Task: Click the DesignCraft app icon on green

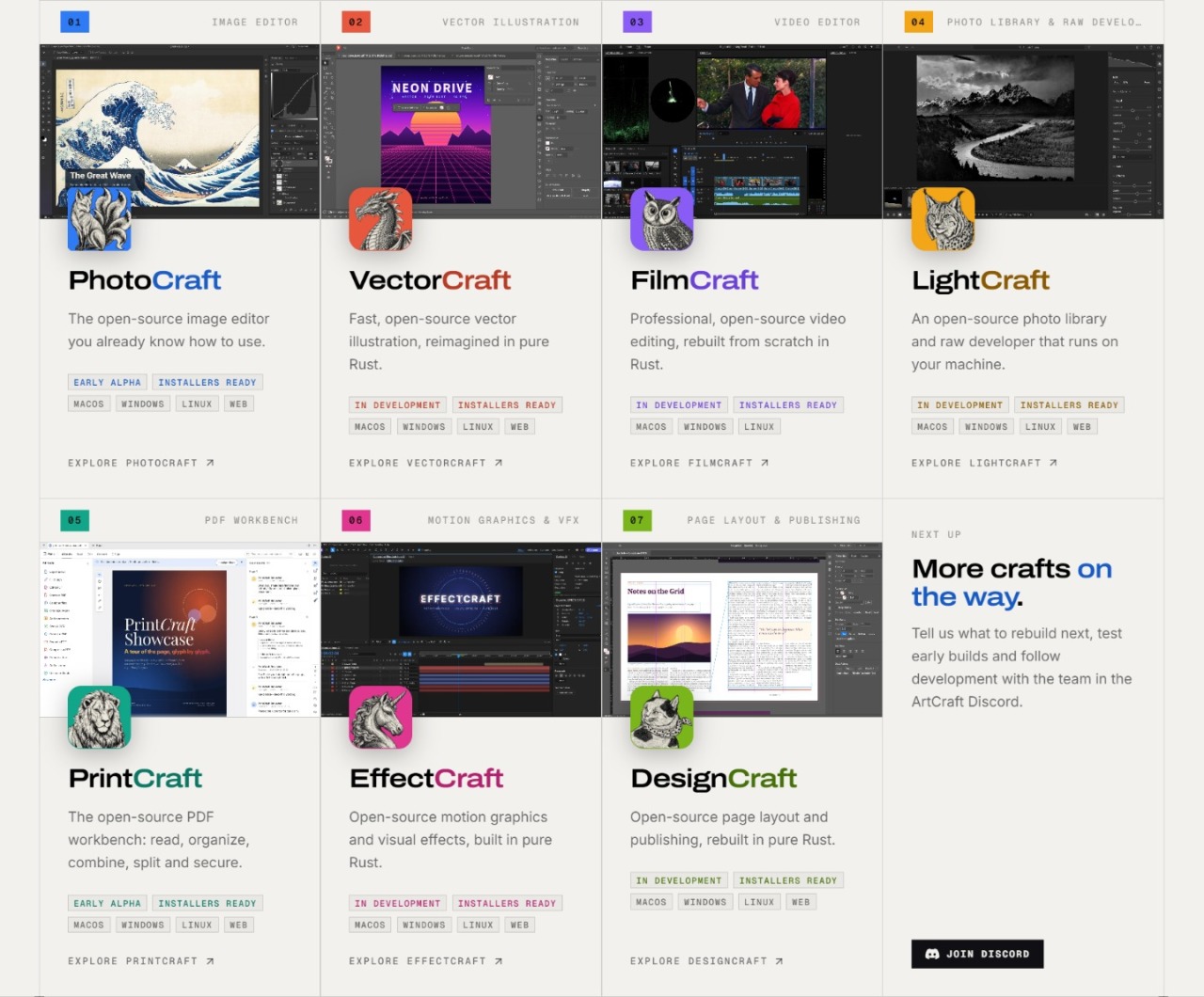Action: (x=661, y=718)
